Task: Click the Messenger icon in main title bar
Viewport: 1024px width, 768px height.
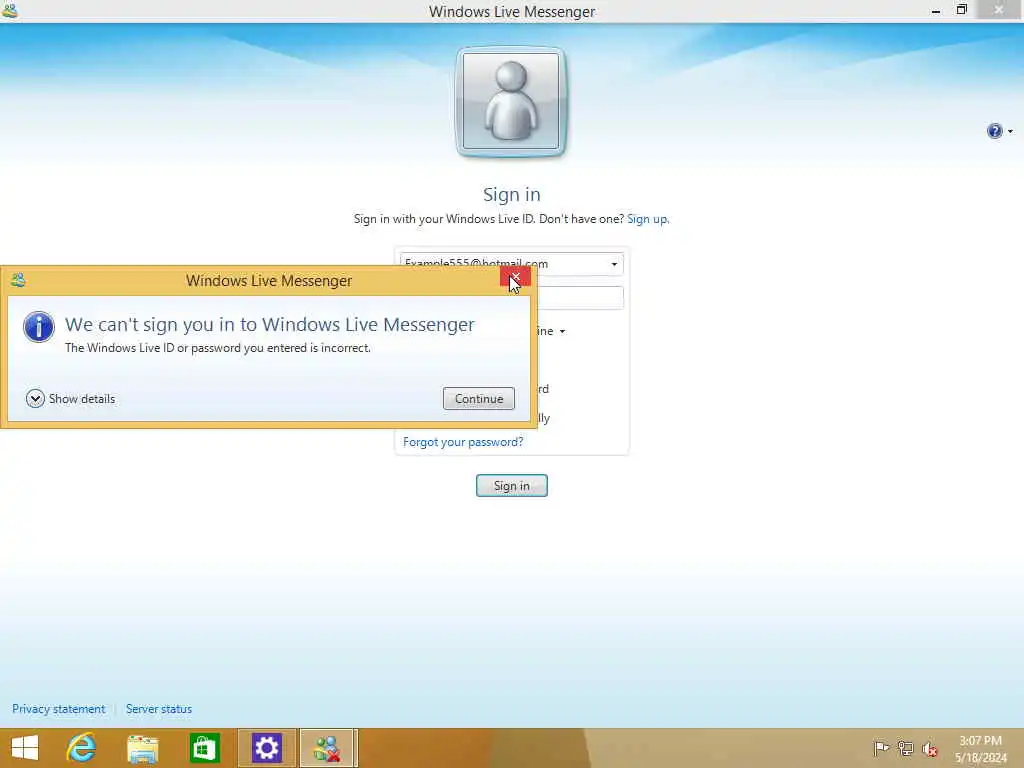Action: click(10, 11)
